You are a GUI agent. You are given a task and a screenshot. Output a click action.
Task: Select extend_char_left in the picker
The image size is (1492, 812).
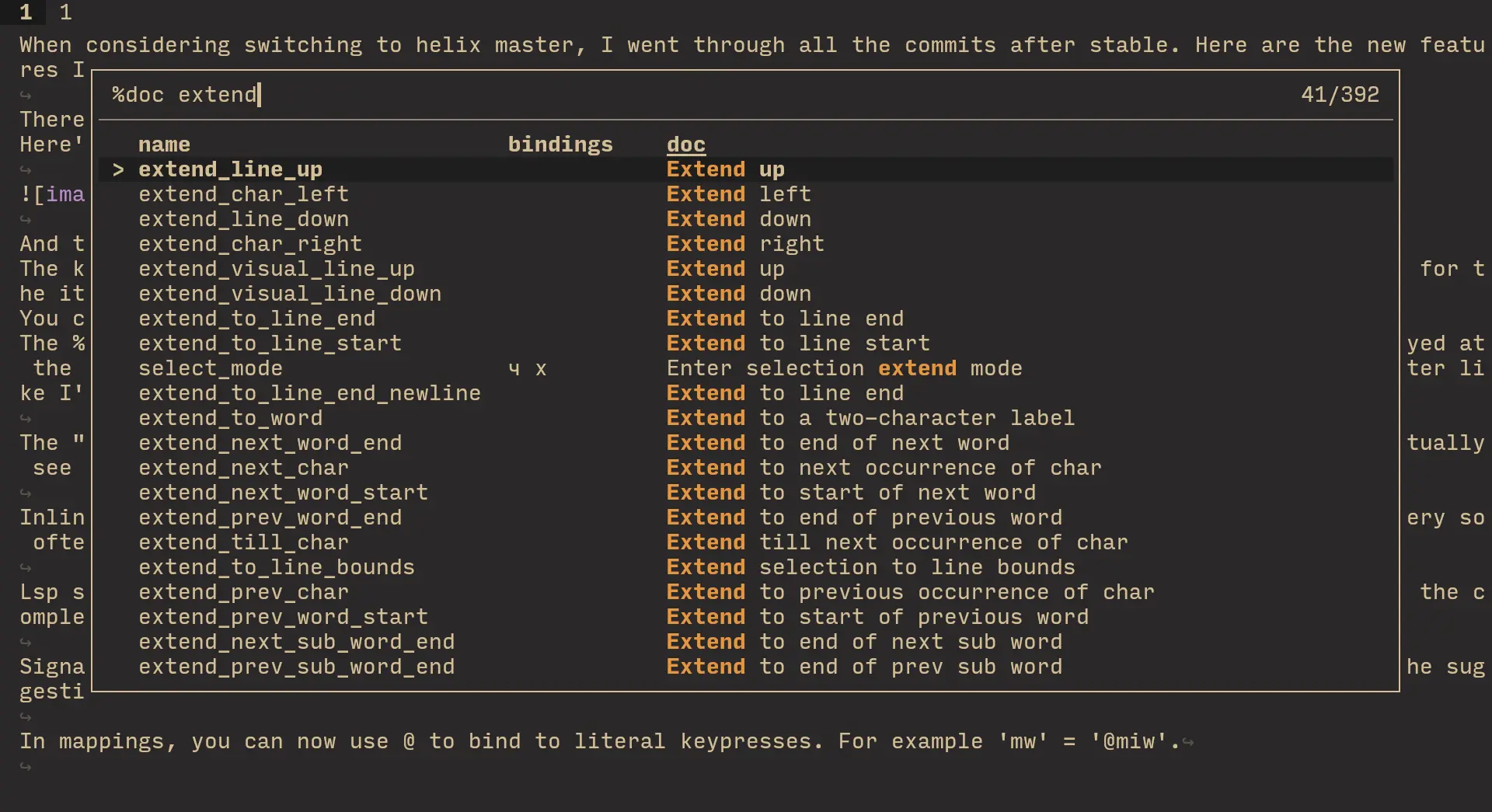coord(243,194)
